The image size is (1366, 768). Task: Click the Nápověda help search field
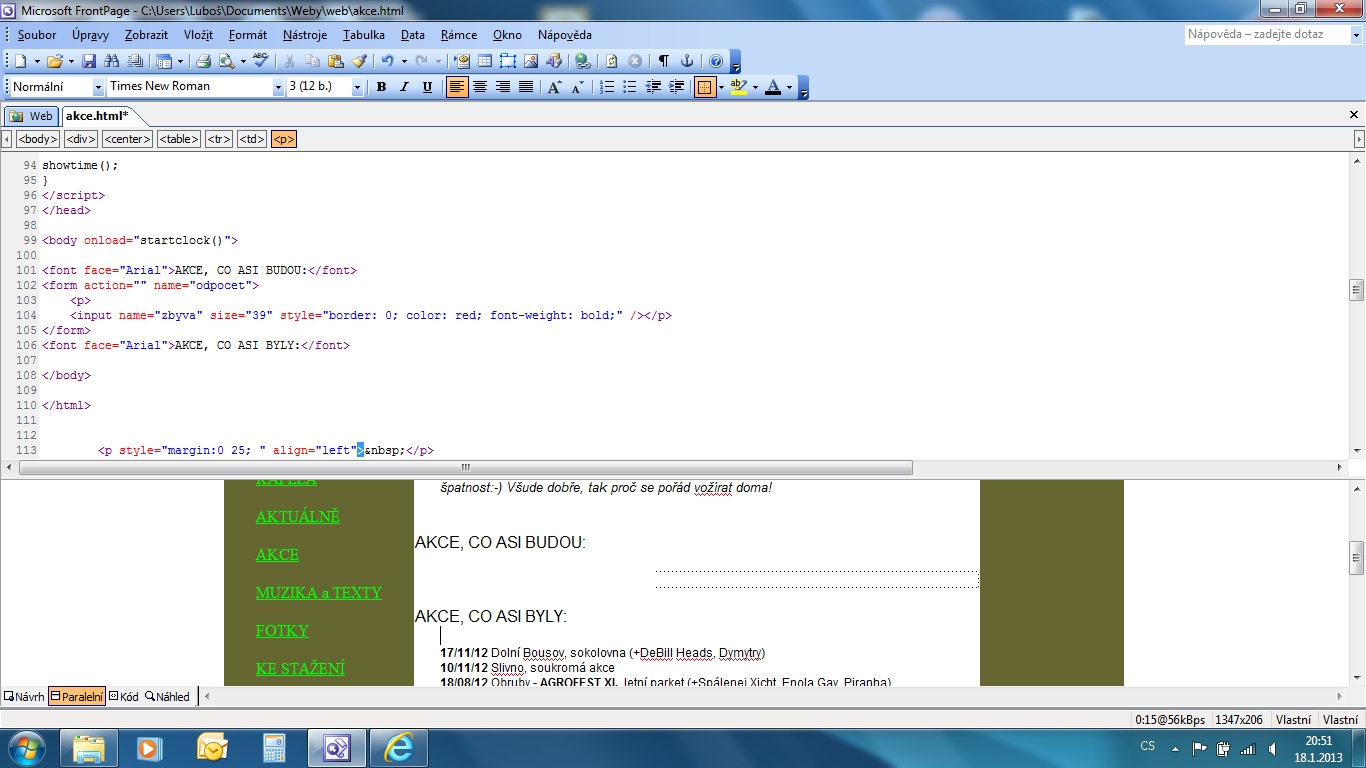click(x=1265, y=34)
